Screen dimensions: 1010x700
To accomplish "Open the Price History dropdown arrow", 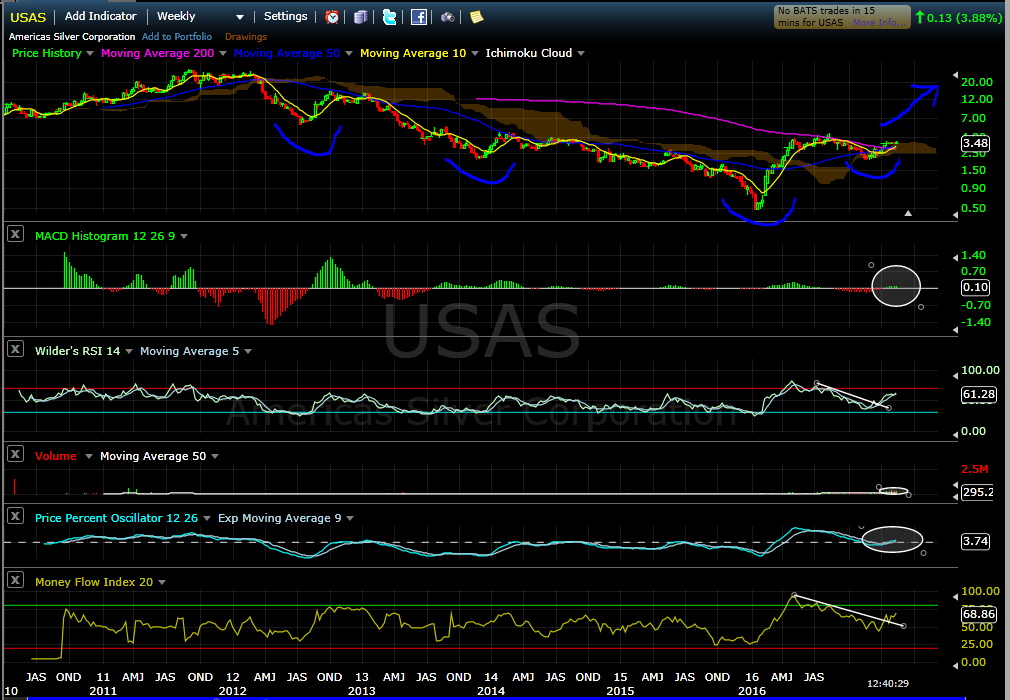I will click(x=91, y=53).
